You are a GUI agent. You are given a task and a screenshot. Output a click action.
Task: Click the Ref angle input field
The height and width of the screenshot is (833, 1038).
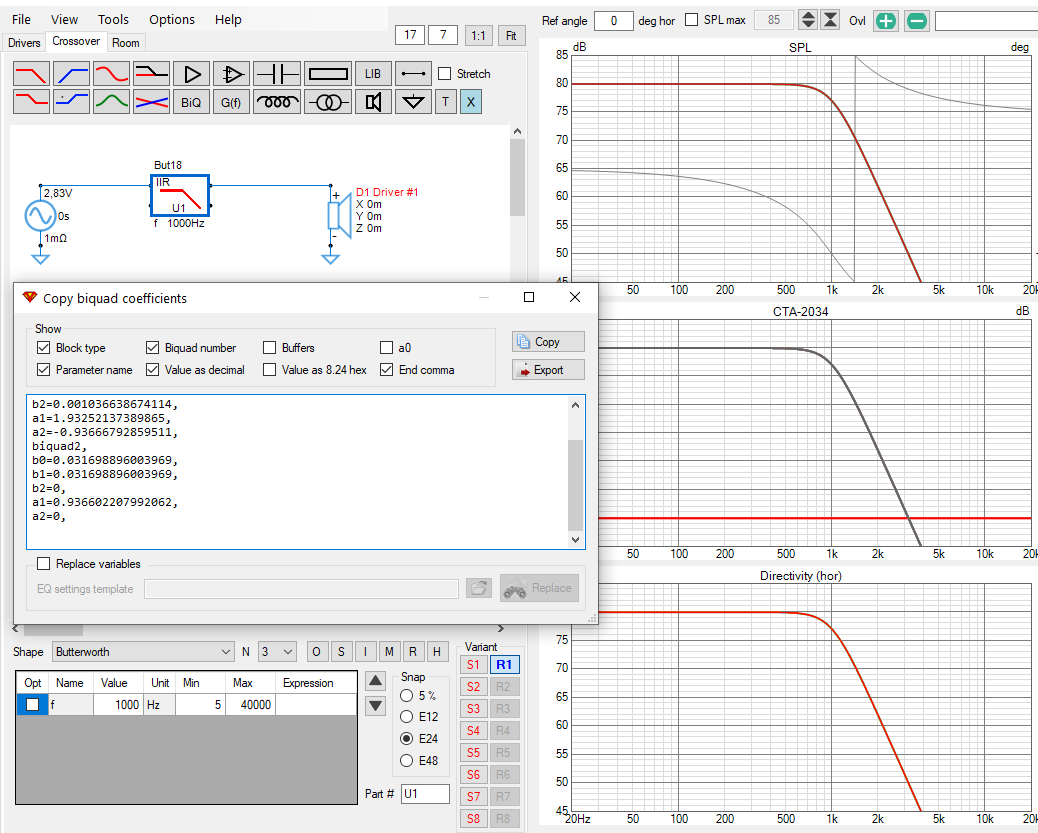(614, 21)
